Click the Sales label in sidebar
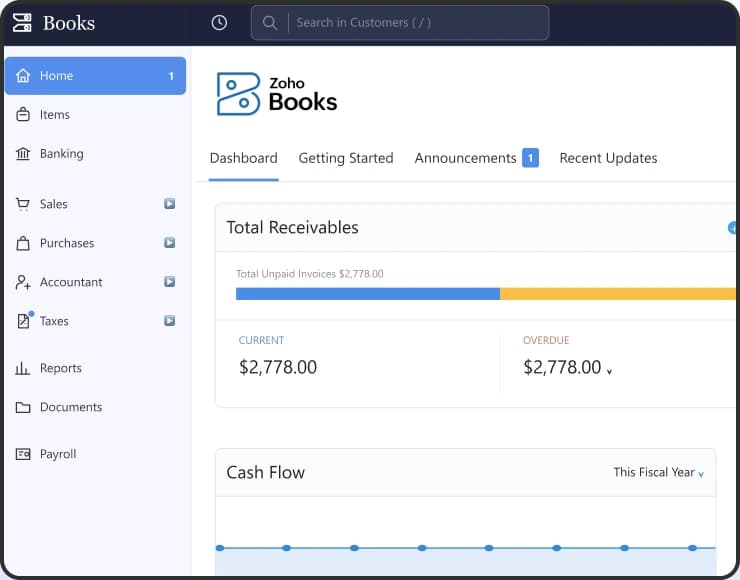This screenshot has width=740, height=580. [x=54, y=204]
